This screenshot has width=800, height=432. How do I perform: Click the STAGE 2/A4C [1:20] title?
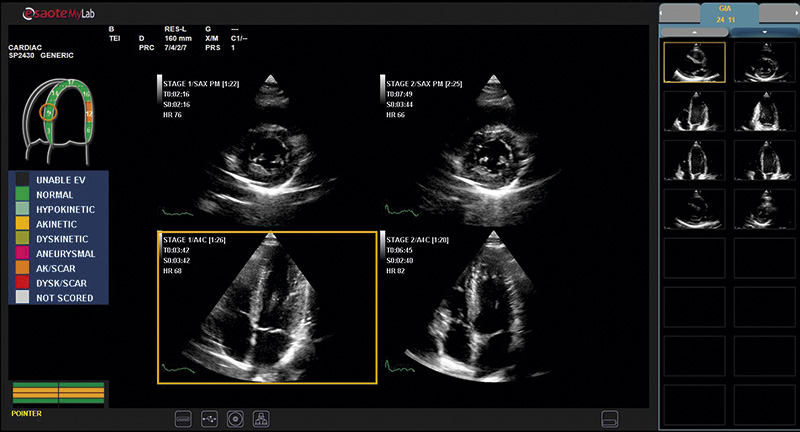pyautogui.click(x=417, y=240)
